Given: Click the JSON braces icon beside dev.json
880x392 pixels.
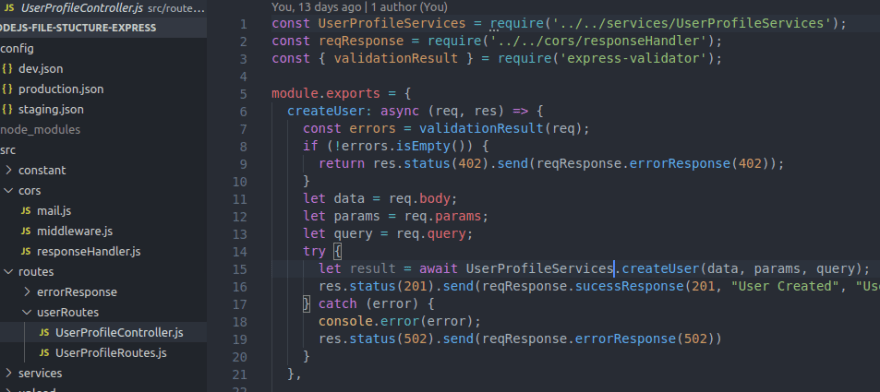Looking at the screenshot, I should pos(7,69).
